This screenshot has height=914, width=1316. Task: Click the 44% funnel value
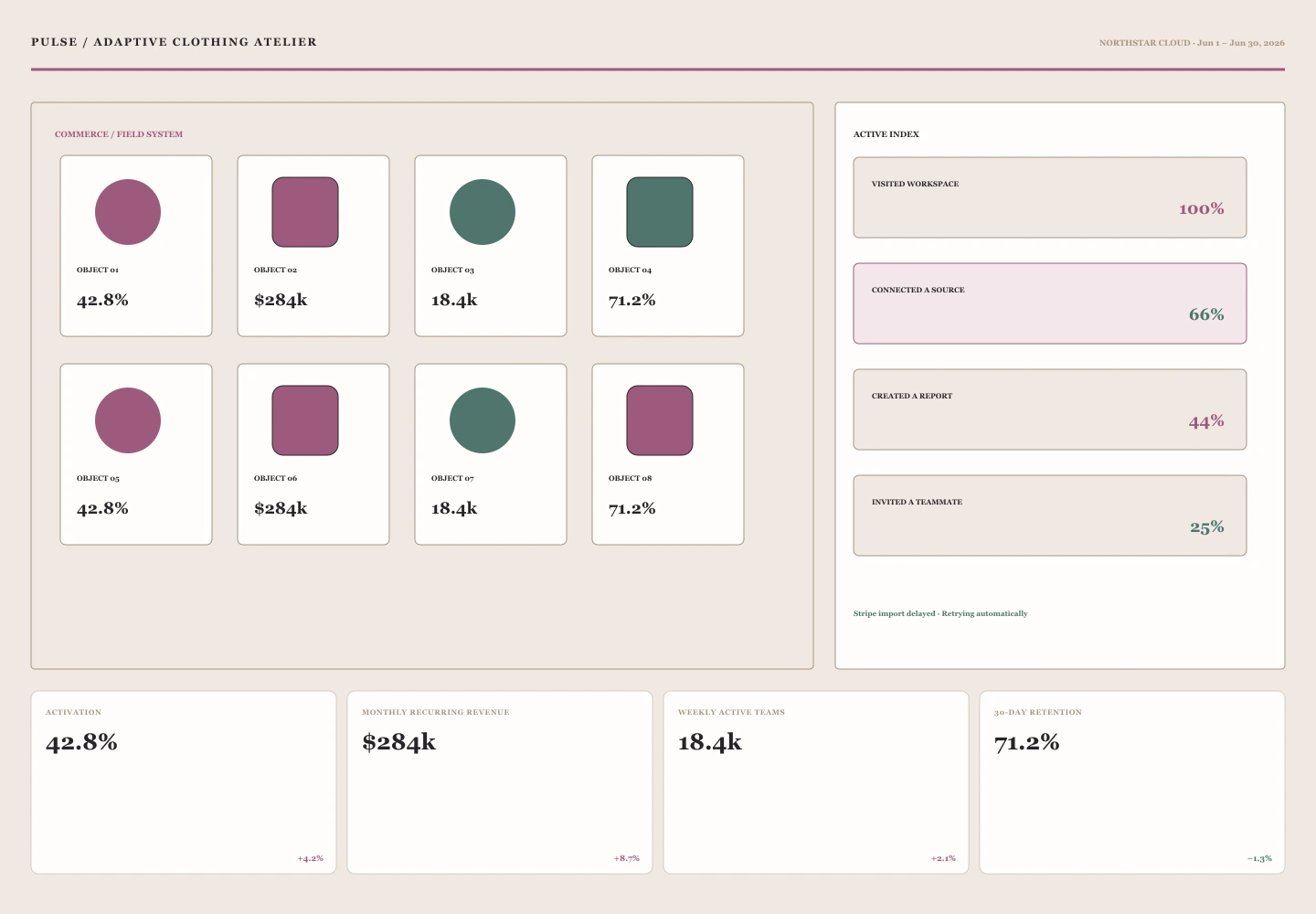tap(1206, 421)
